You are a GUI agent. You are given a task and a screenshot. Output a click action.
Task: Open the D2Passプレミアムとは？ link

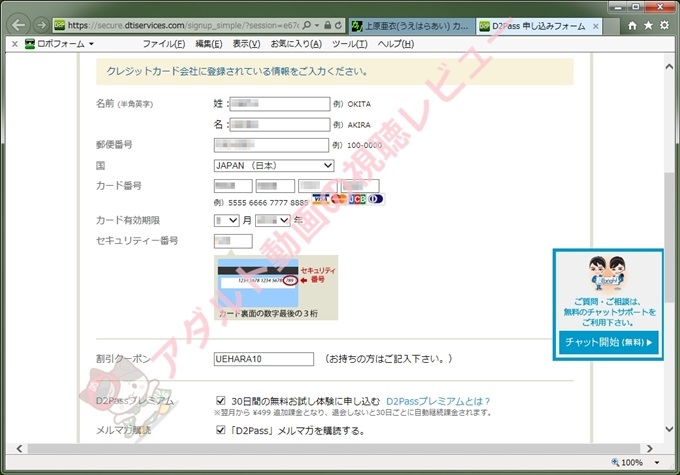(438, 401)
